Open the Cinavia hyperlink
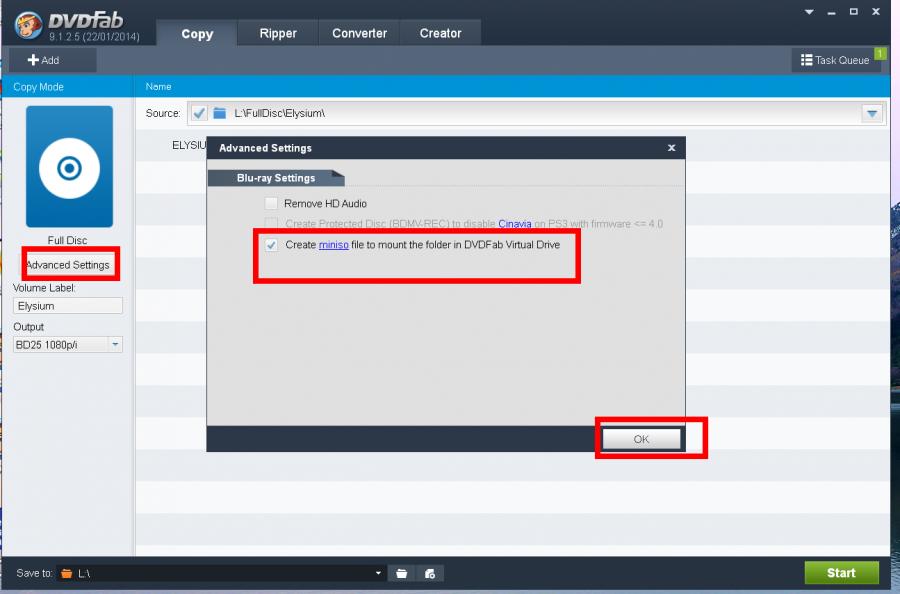Screen dimensions: 900x594 point(514,224)
